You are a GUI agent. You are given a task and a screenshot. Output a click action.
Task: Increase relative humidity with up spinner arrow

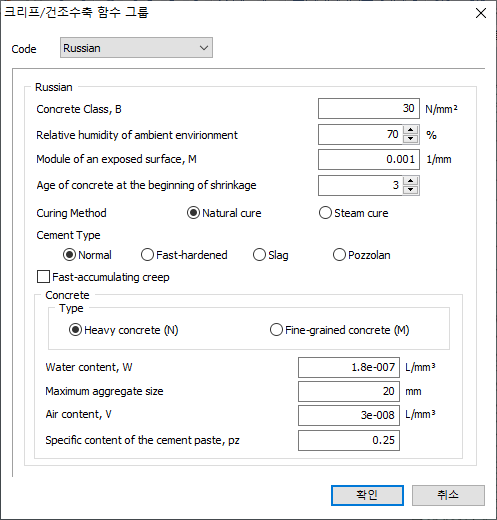[411, 130]
